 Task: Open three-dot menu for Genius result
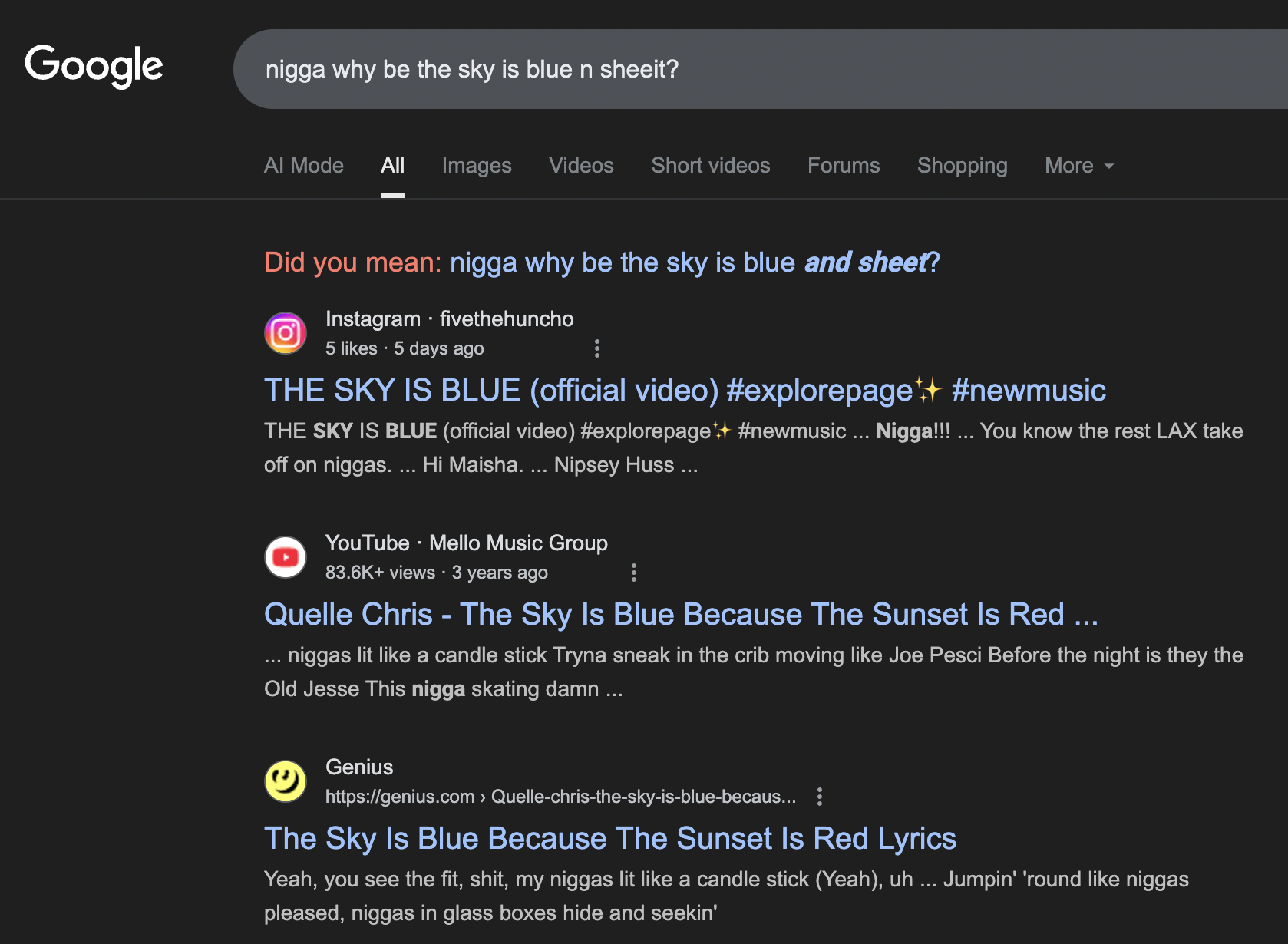point(820,797)
